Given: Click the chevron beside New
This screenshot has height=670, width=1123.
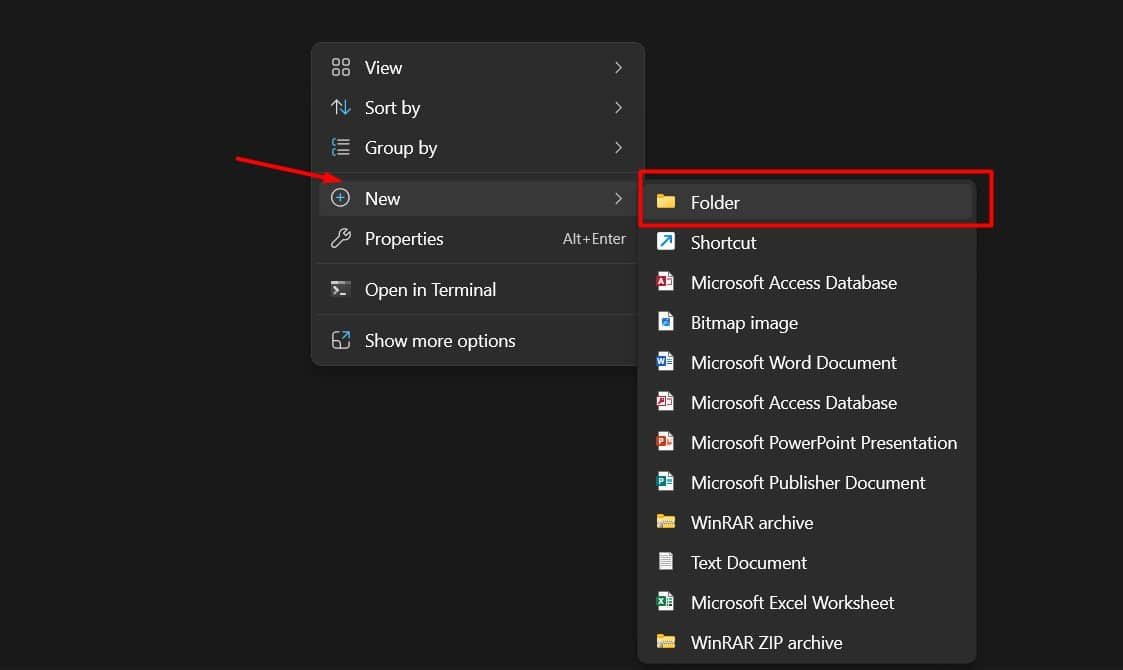Looking at the screenshot, I should (618, 198).
